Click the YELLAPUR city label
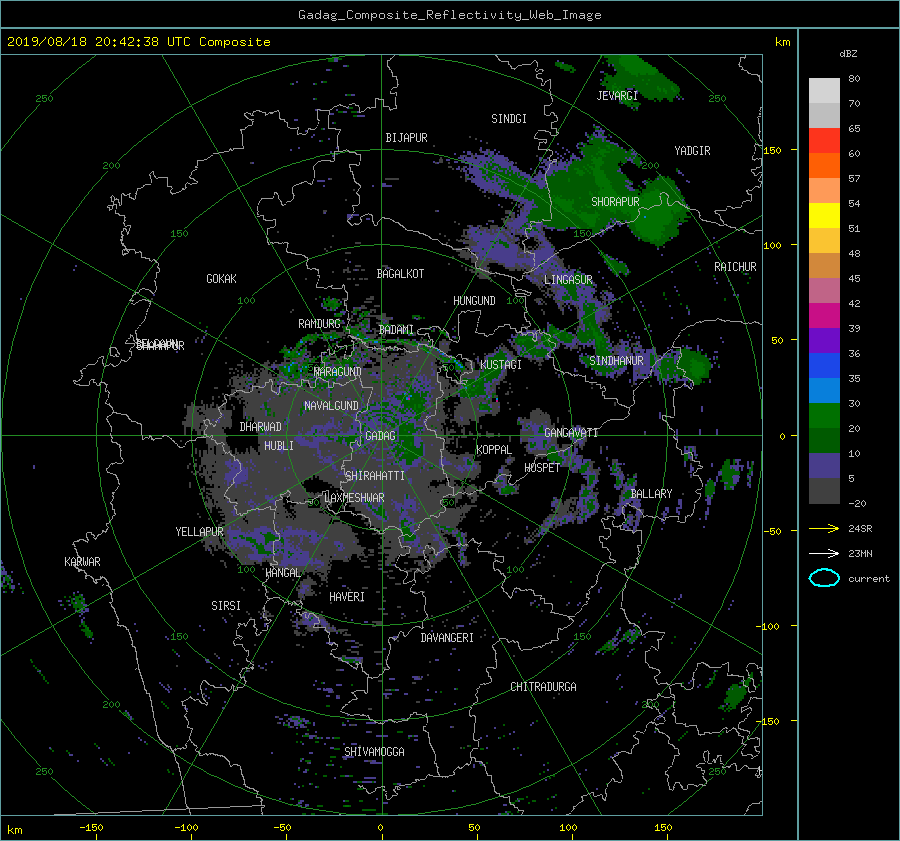The width and height of the screenshot is (900, 841). pos(199,532)
